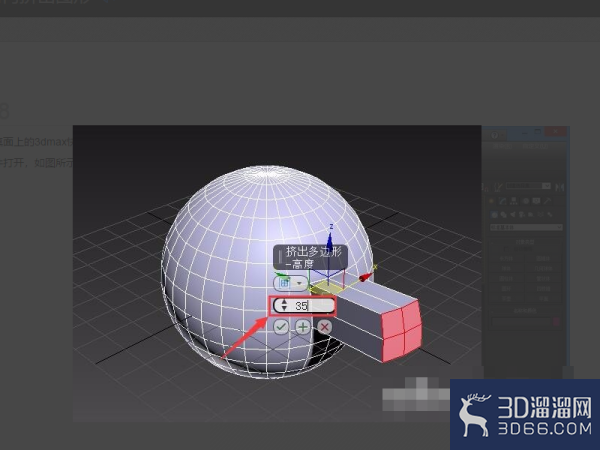Click the object name input field
This screenshot has width=600, height=450.
point(521,321)
